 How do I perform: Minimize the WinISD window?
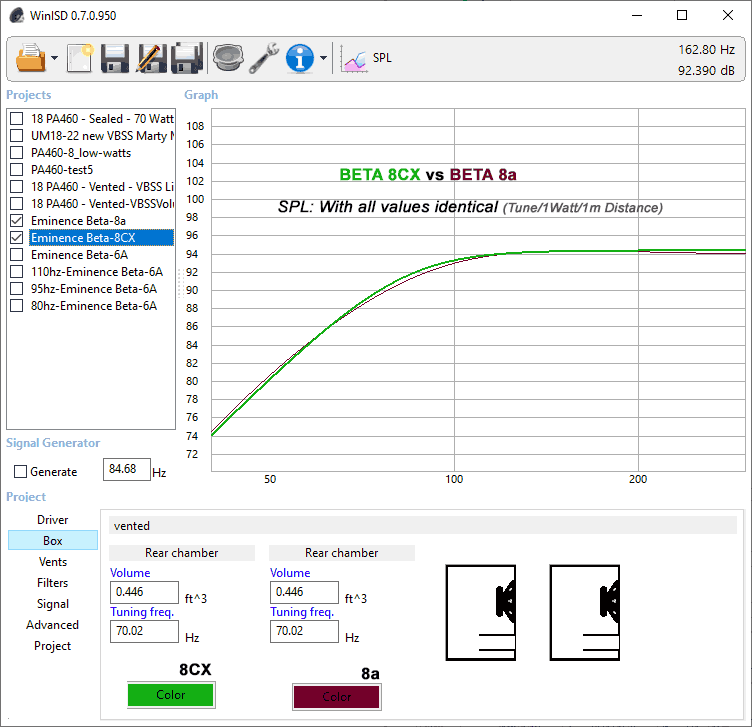click(x=637, y=15)
